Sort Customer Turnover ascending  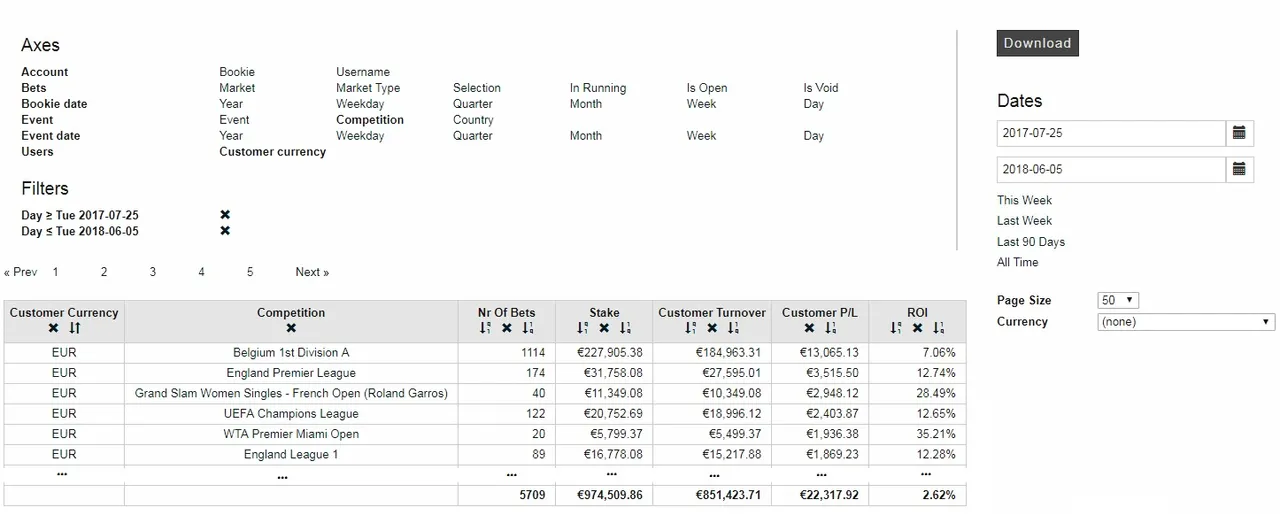pyautogui.click(x=733, y=328)
